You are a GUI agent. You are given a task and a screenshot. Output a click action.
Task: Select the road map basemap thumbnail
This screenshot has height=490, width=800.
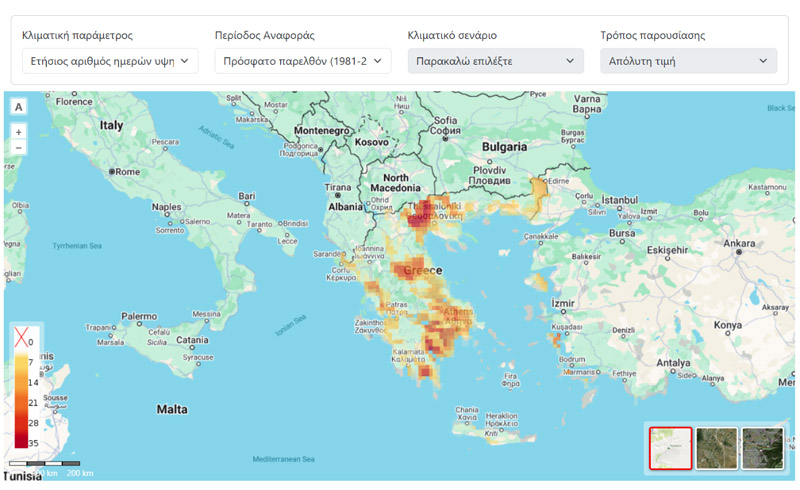coord(670,448)
